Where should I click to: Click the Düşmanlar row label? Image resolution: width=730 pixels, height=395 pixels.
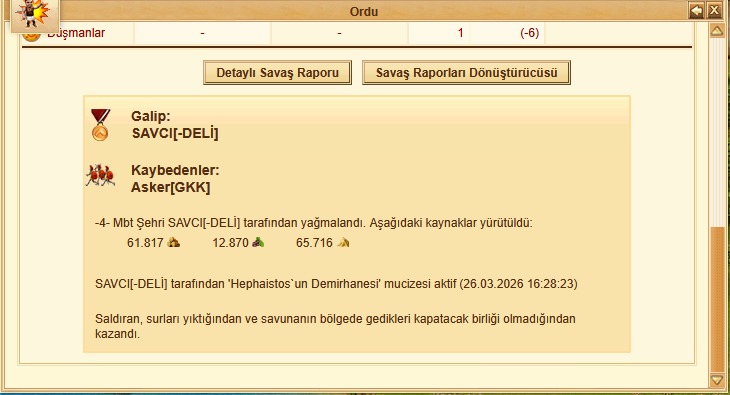point(76,33)
